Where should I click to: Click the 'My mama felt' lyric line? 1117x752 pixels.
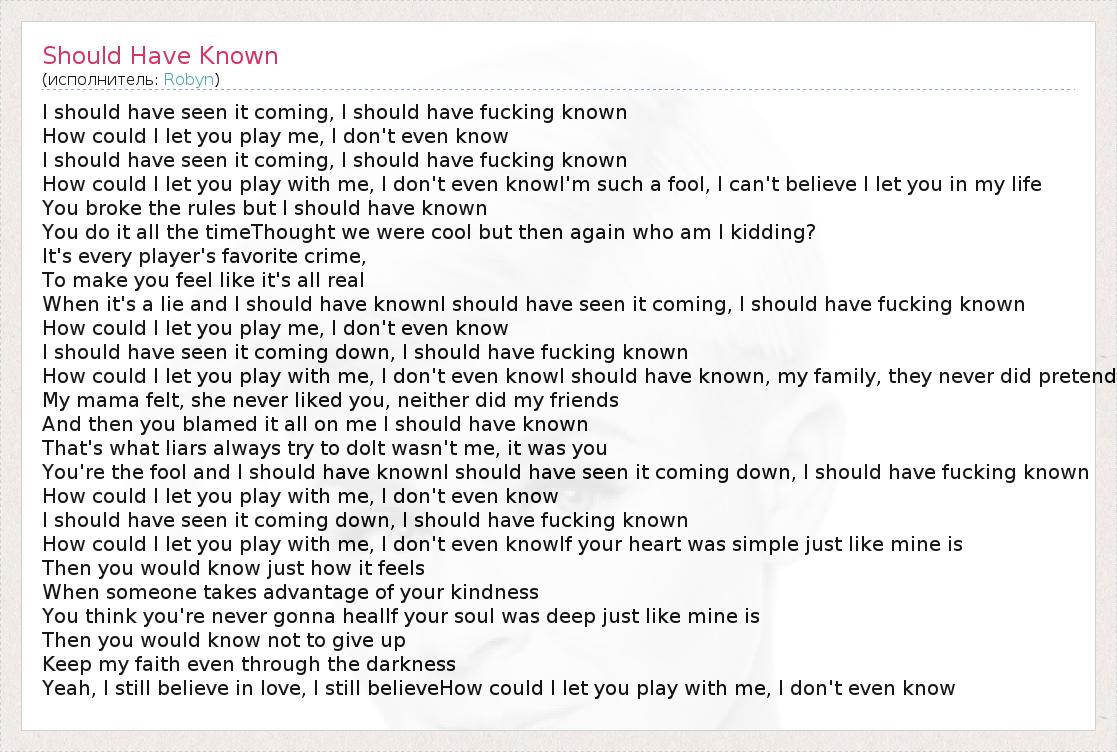[330, 400]
